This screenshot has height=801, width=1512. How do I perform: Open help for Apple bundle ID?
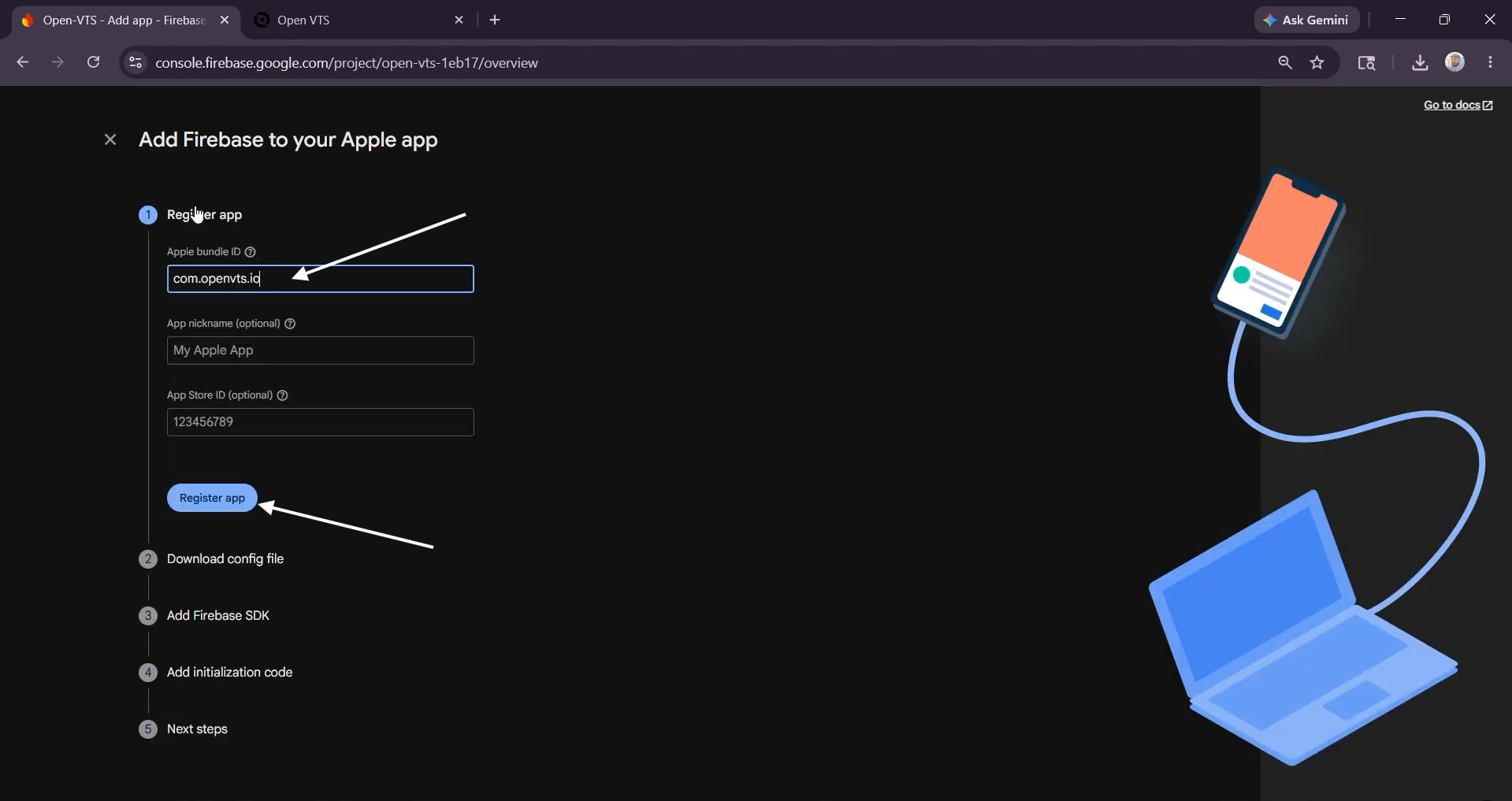(251, 252)
